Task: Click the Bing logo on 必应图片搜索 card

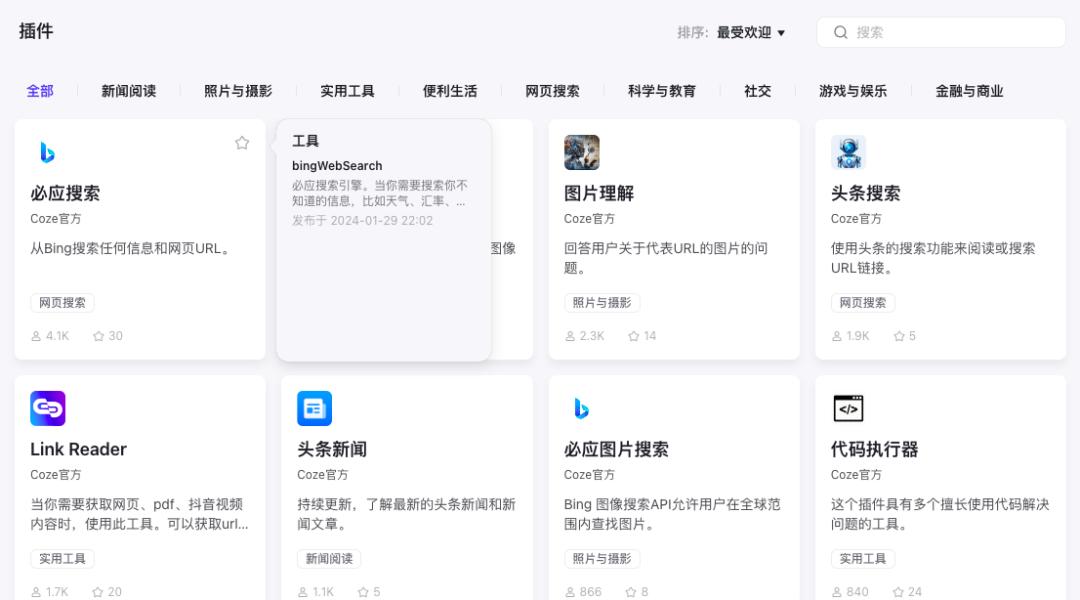Action: tap(581, 408)
